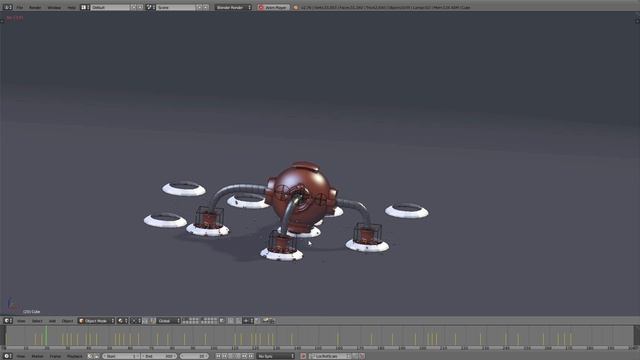
Task: Toggle the snap during transform icon
Action: [x=238, y=321]
